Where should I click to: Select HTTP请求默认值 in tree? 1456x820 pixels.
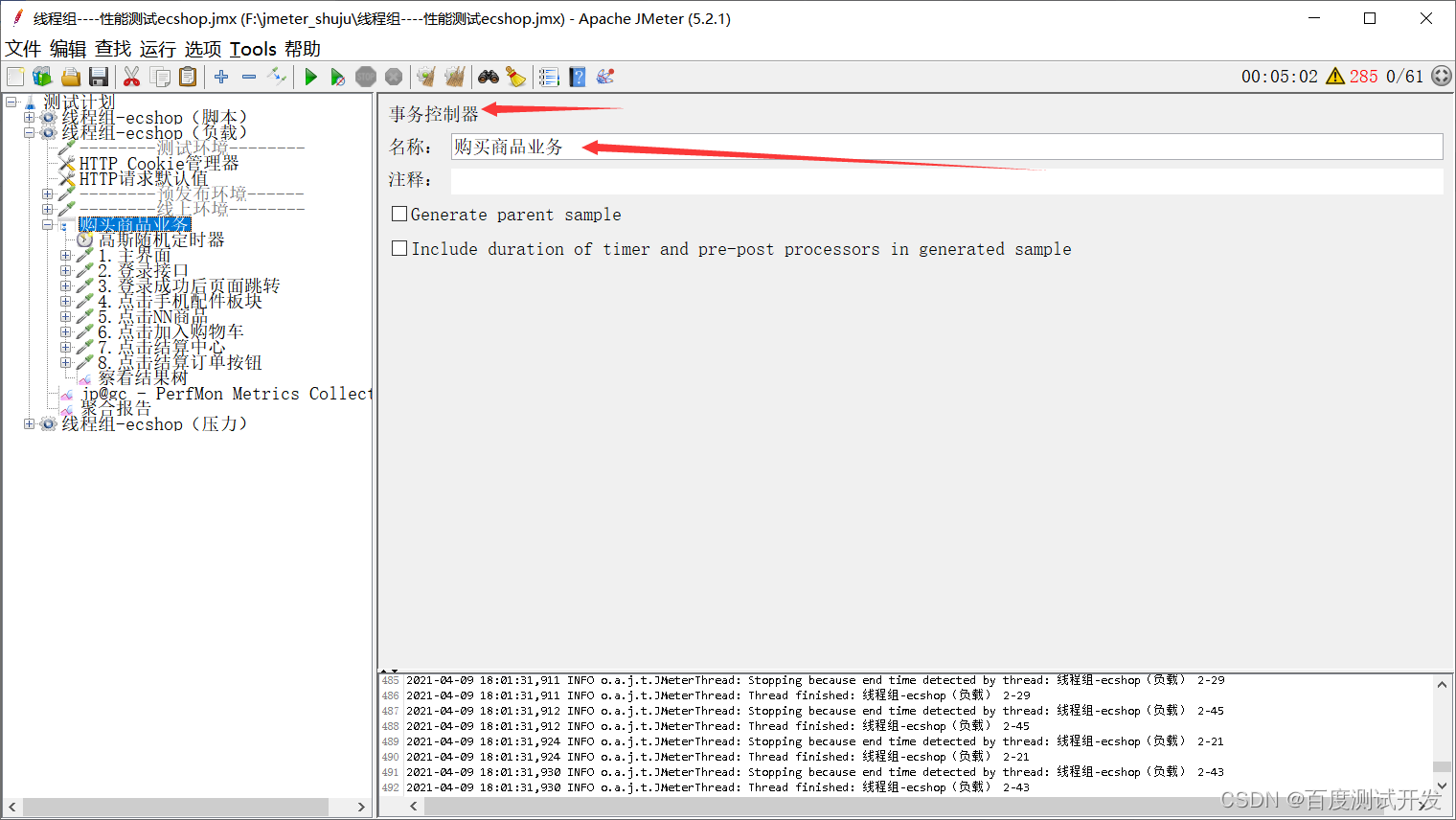pos(144,179)
